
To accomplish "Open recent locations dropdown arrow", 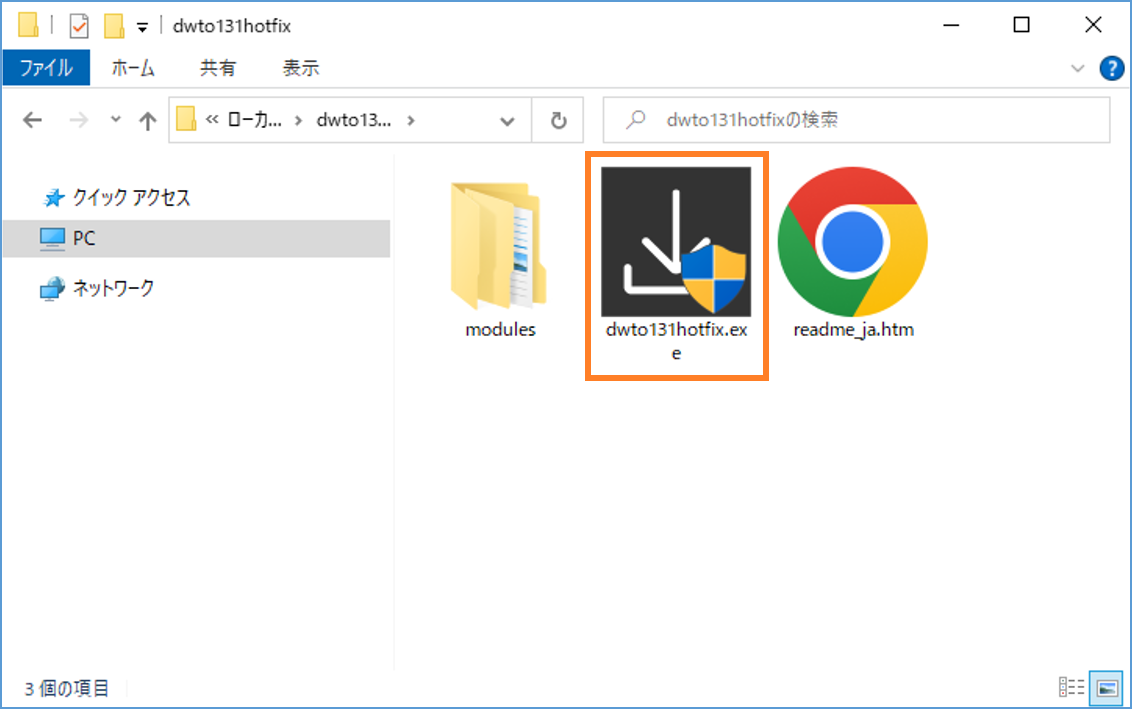I will click(x=116, y=119).
